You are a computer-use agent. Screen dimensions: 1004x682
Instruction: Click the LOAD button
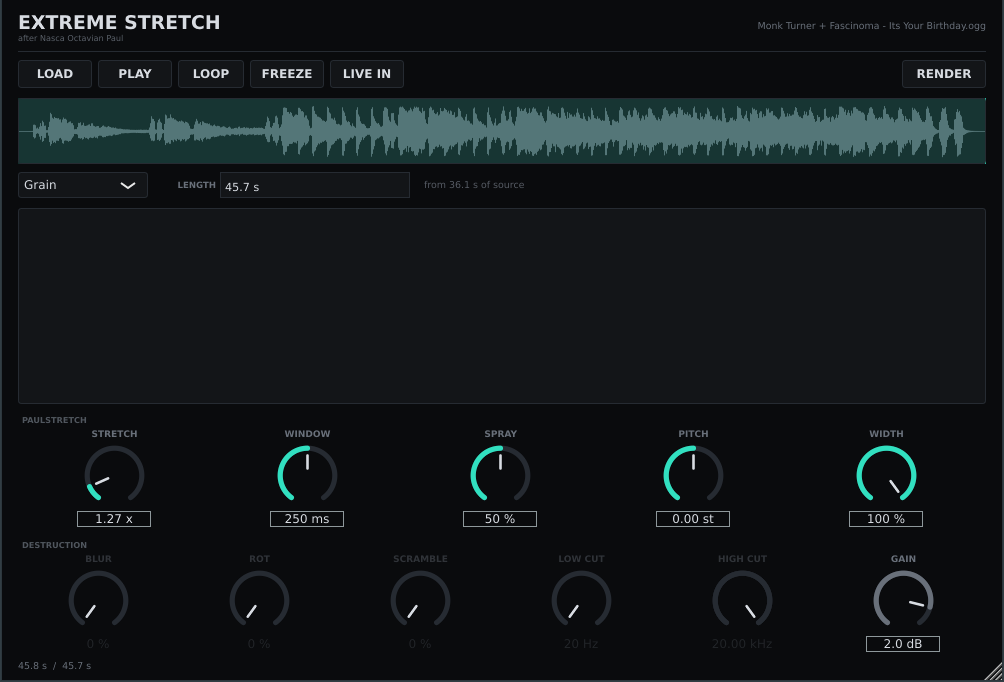[55, 74]
